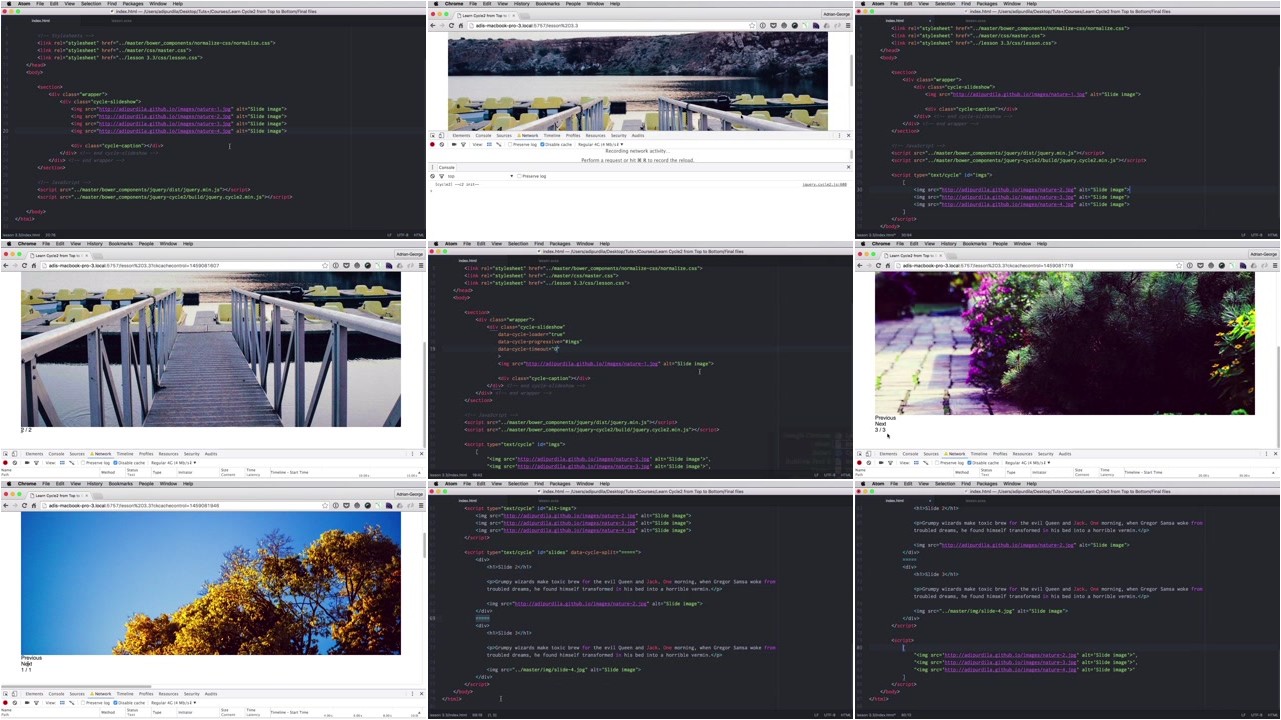
Task: Enable Preserve log in lake photo Network toolbar
Action: pyautogui.click(x=510, y=144)
